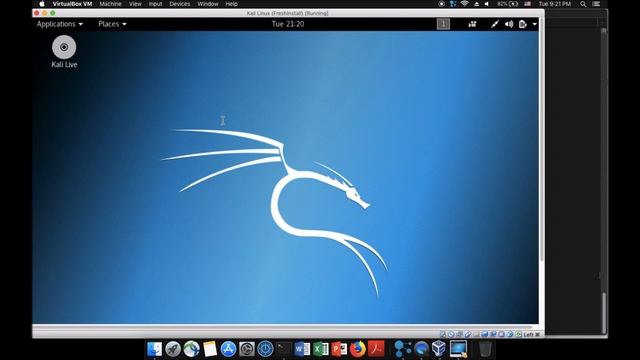Open Launchpad rocket in the Dock
Viewport: 640px width, 360px height.
pyautogui.click(x=173, y=349)
